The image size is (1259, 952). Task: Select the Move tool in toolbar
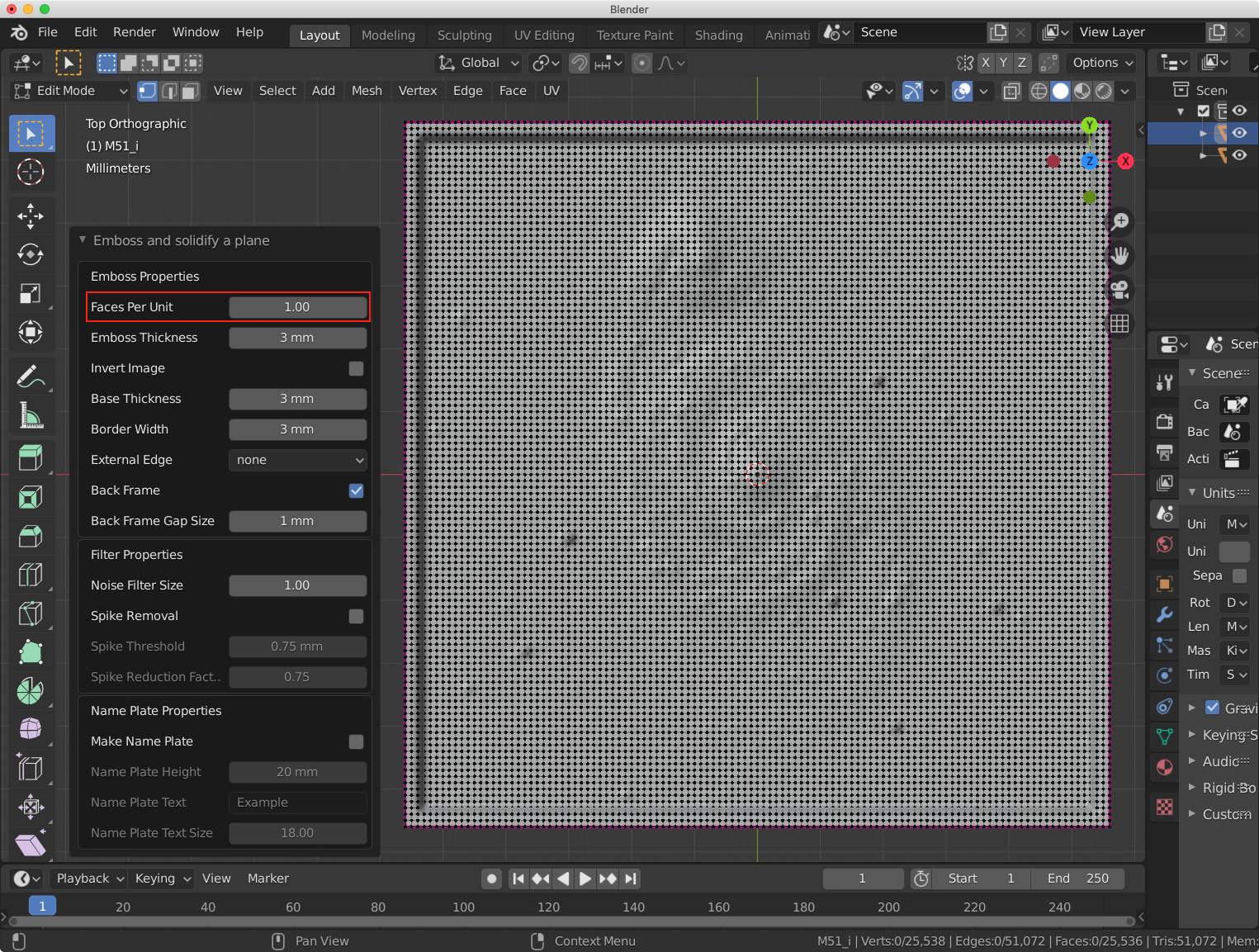(x=31, y=216)
